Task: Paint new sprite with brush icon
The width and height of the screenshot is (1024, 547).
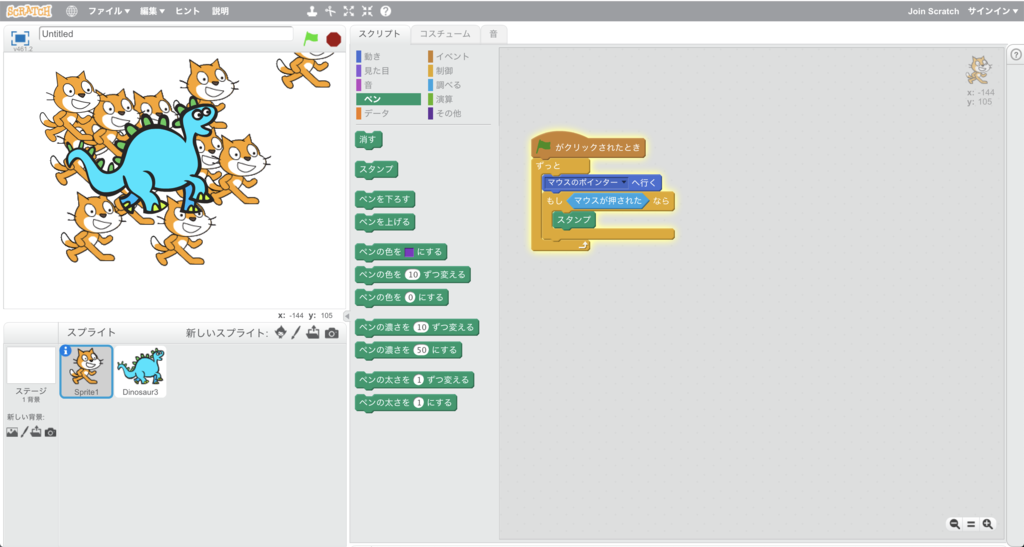Action: [x=296, y=332]
